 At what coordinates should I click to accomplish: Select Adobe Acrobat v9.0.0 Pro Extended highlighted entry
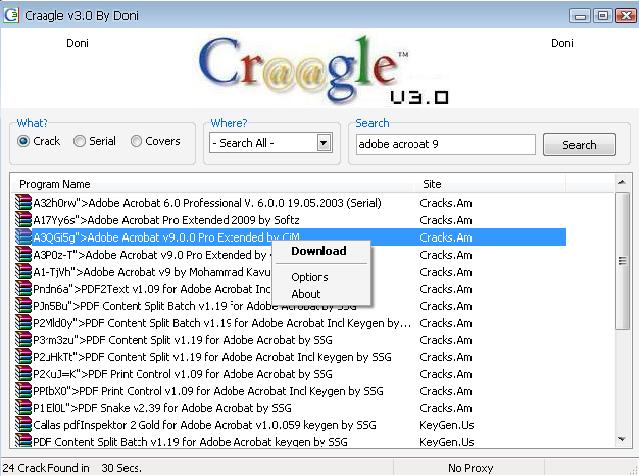[166, 237]
